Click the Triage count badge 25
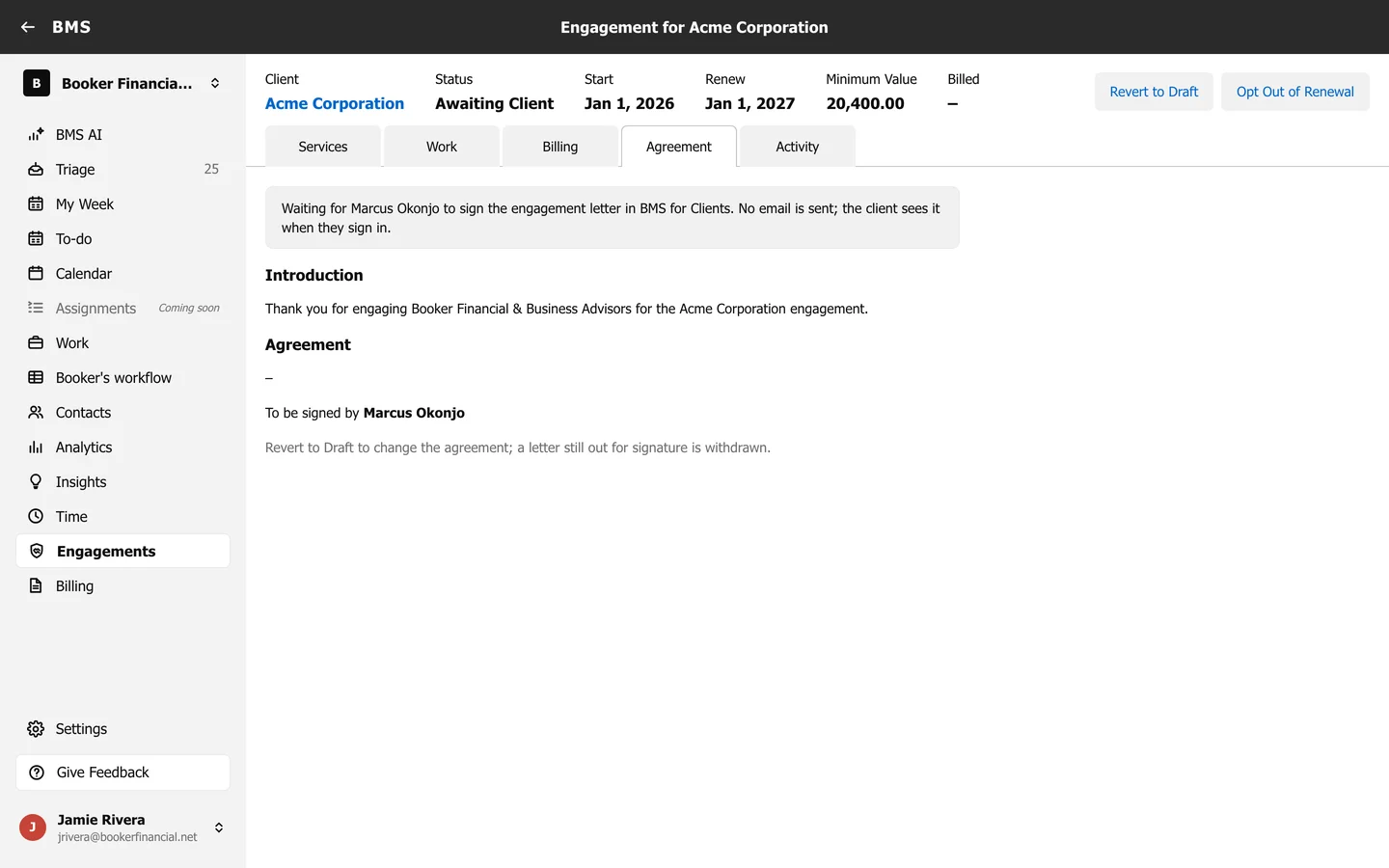 (x=211, y=169)
